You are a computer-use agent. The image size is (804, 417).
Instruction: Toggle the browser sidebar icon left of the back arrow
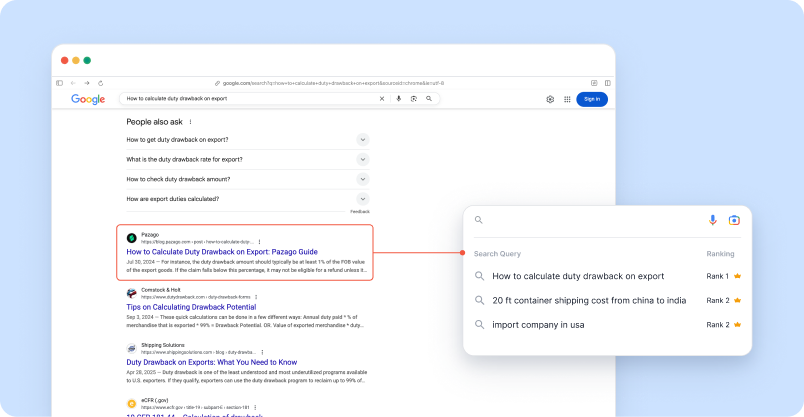(x=59, y=83)
